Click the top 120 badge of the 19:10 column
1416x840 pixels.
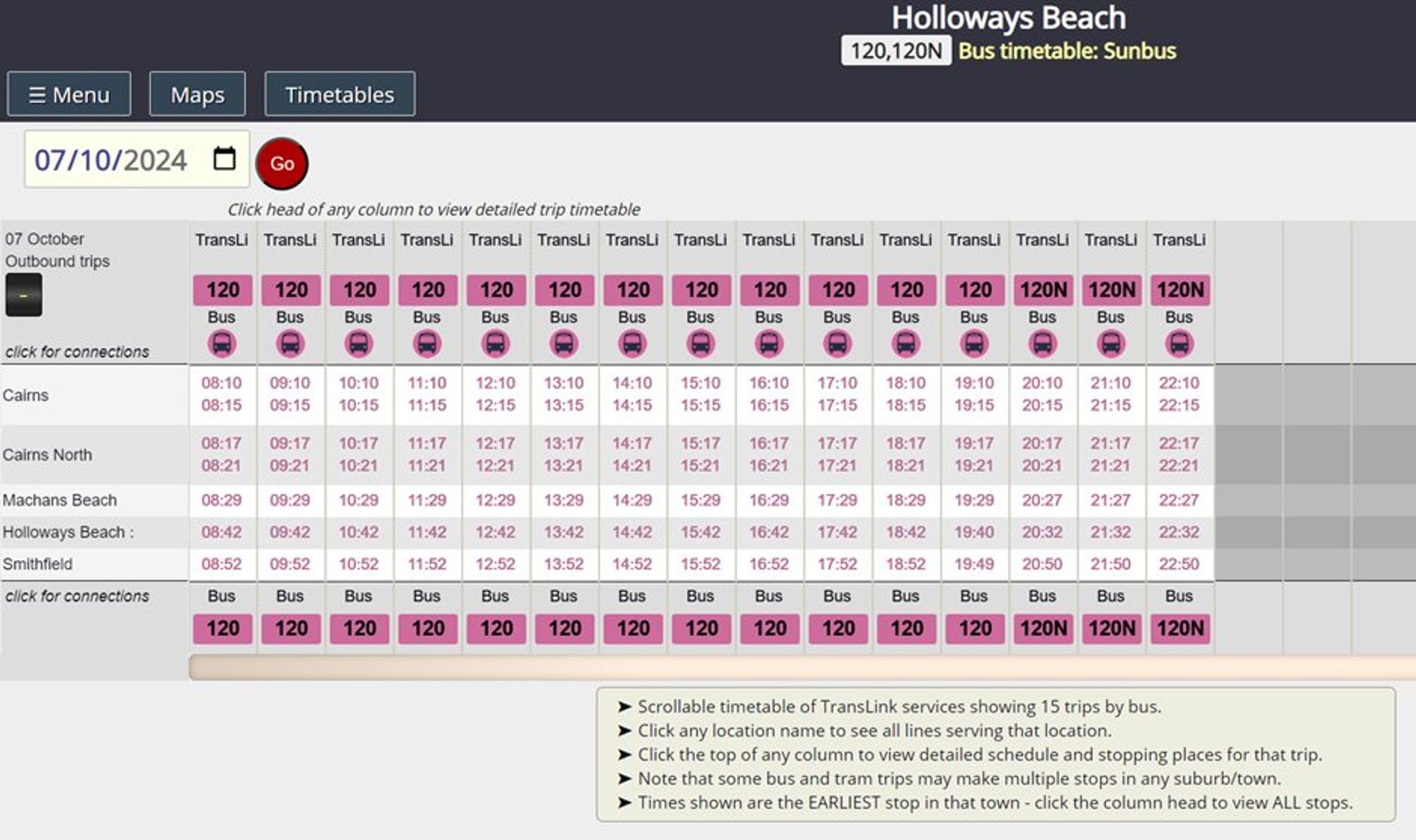[x=976, y=290]
